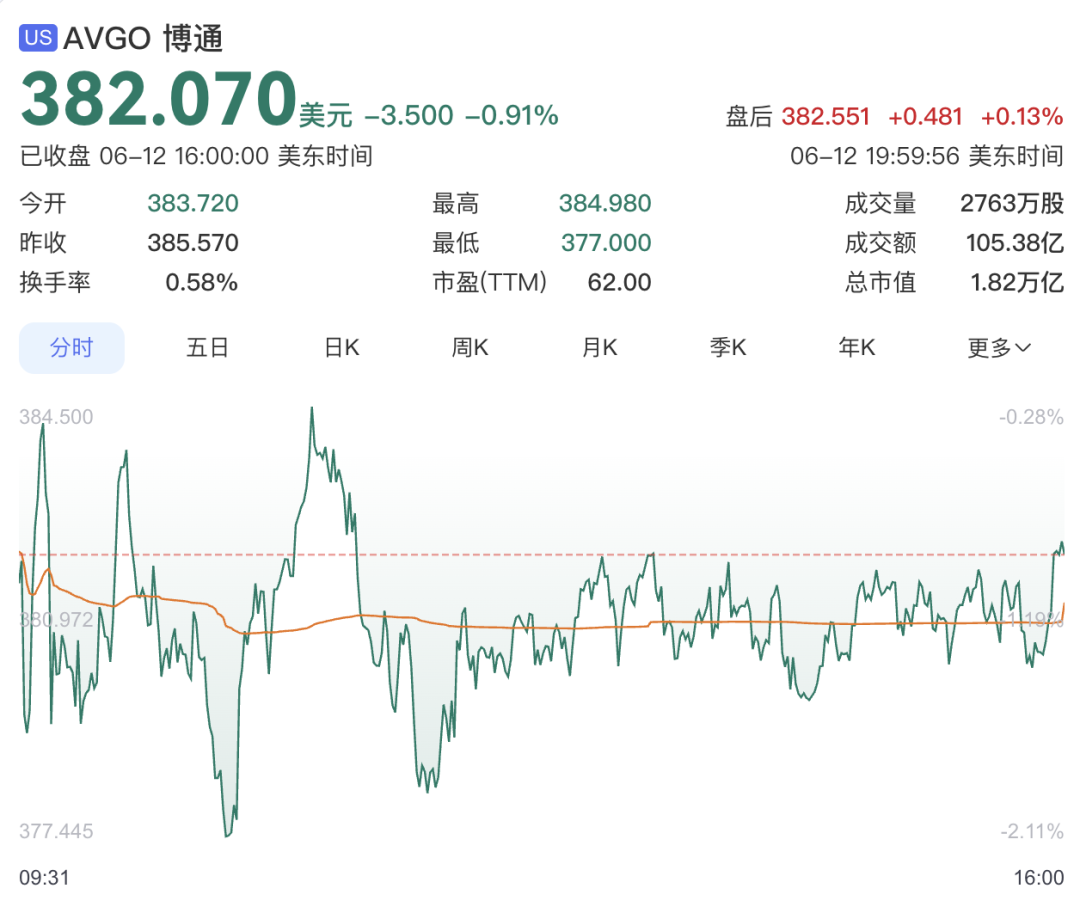
Task: Click the US market badge icon
Action: (38, 37)
